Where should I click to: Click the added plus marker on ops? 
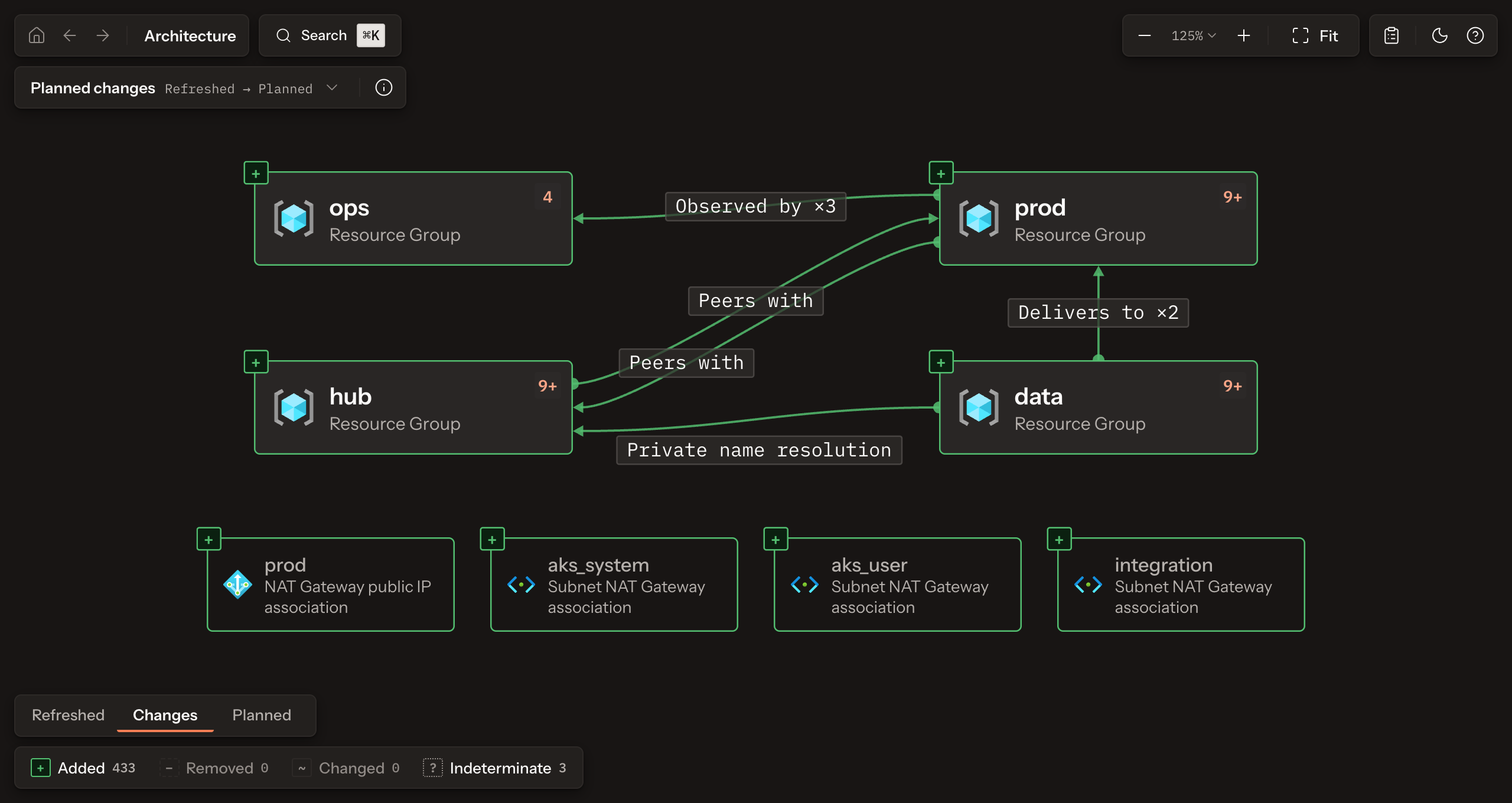(x=256, y=174)
